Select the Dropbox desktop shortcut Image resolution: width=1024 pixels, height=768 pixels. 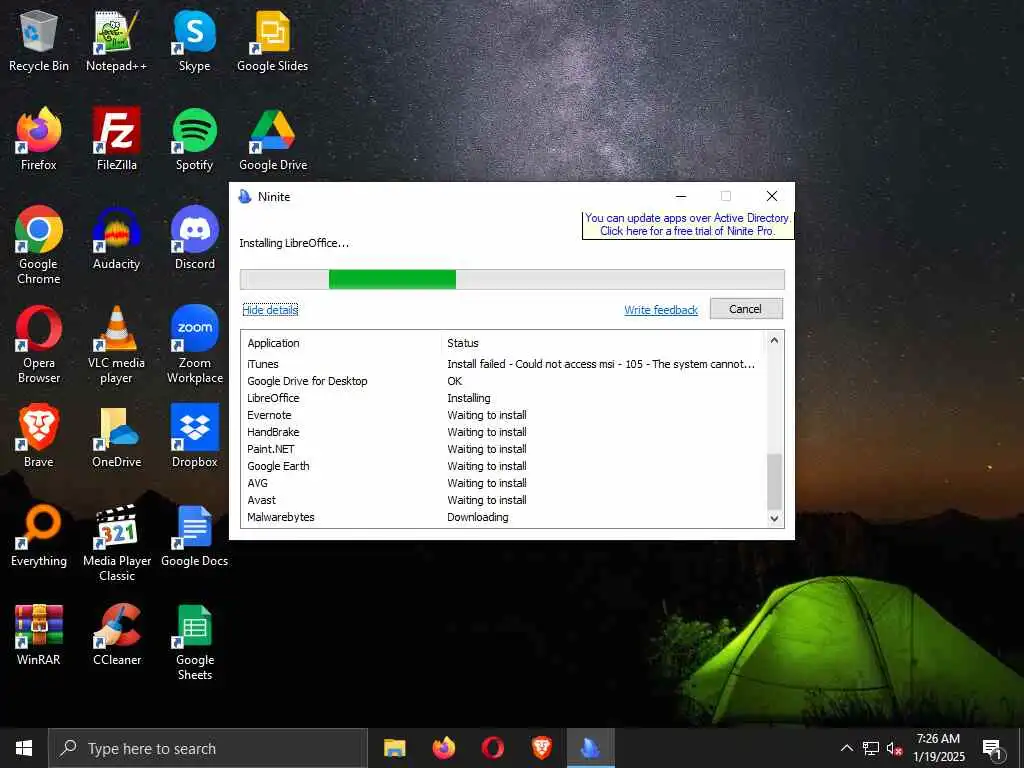(x=195, y=436)
